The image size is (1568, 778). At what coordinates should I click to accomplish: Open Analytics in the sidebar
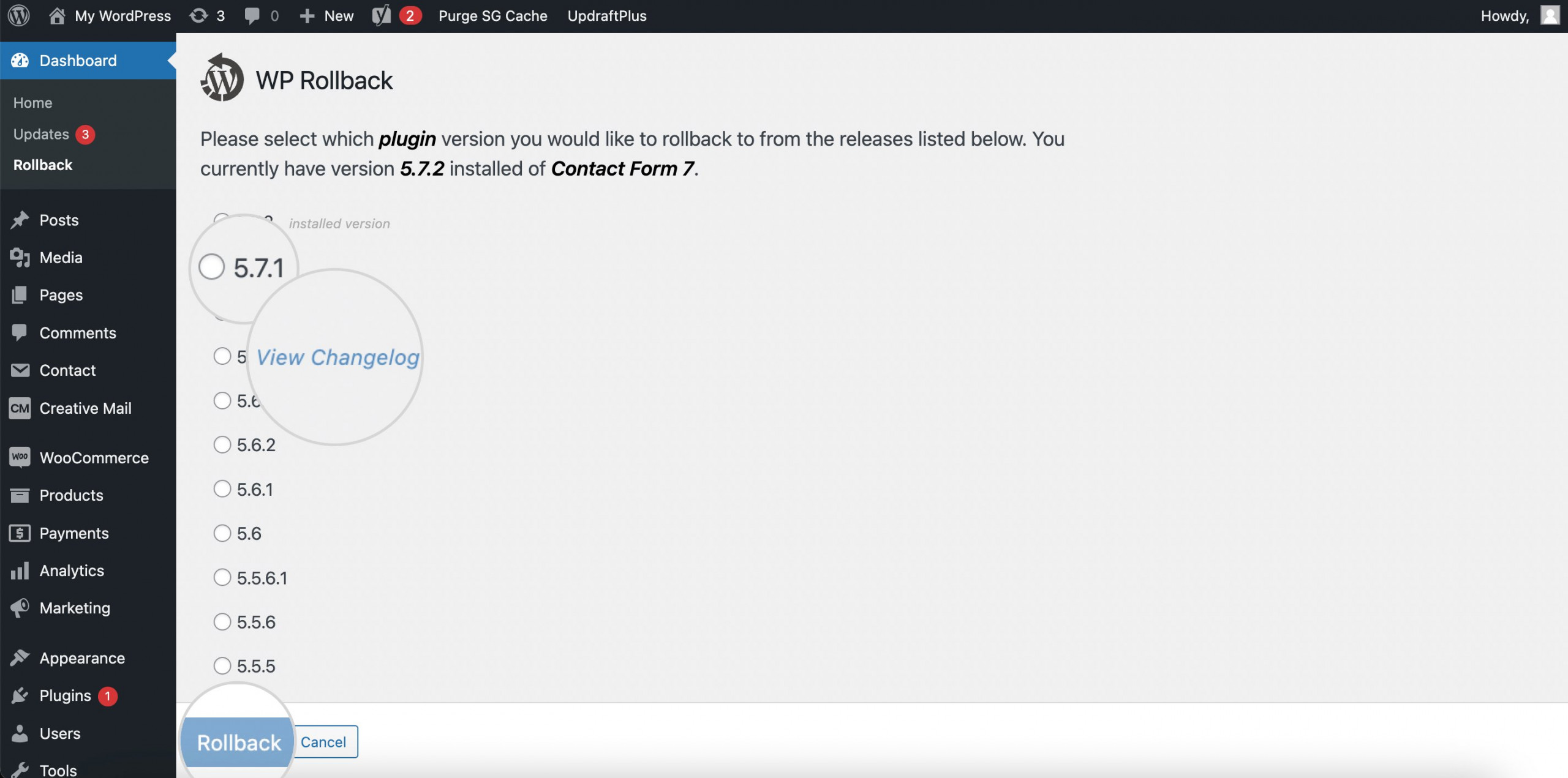click(x=72, y=570)
